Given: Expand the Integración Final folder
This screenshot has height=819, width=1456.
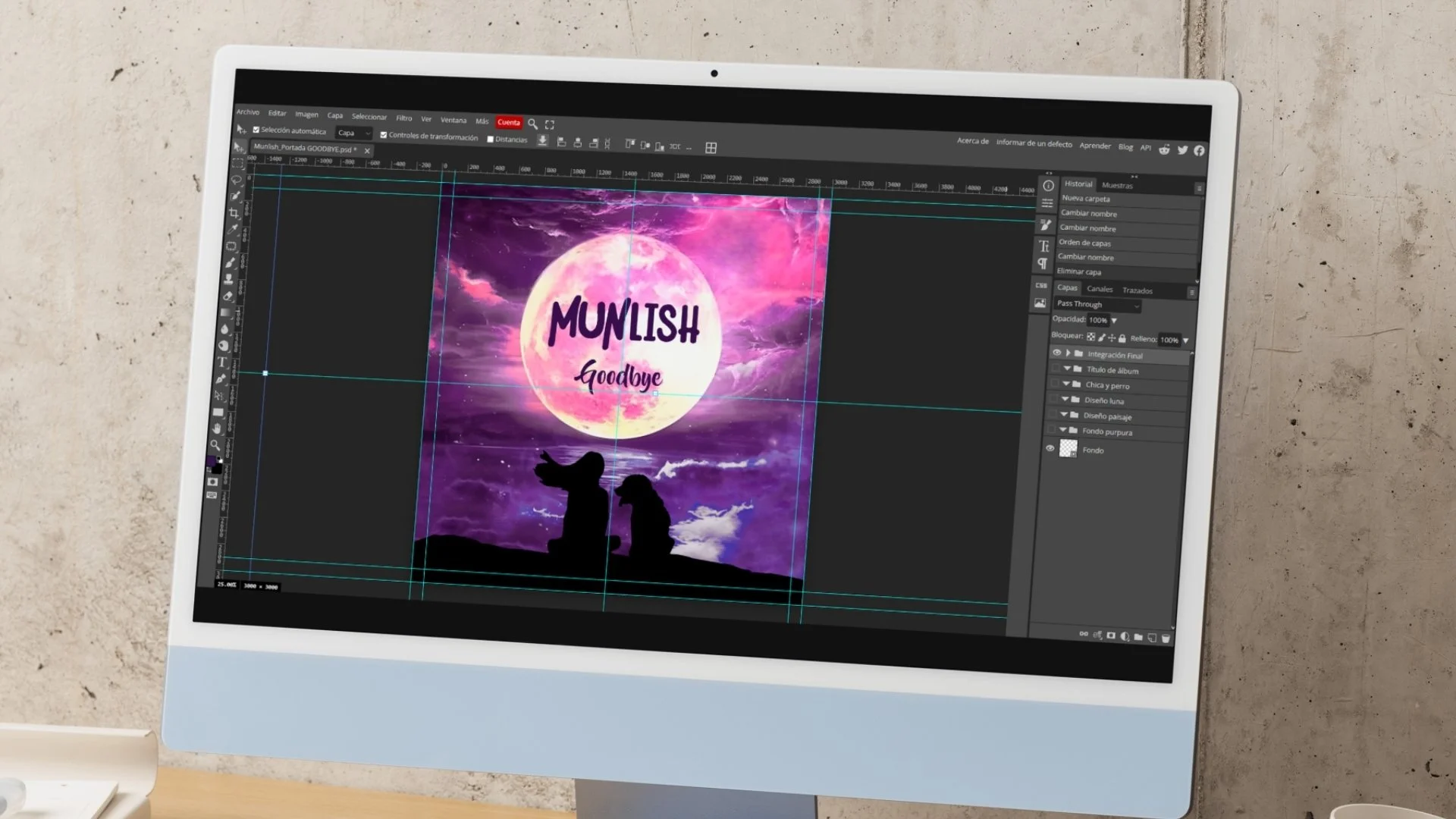Looking at the screenshot, I should click(1068, 353).
